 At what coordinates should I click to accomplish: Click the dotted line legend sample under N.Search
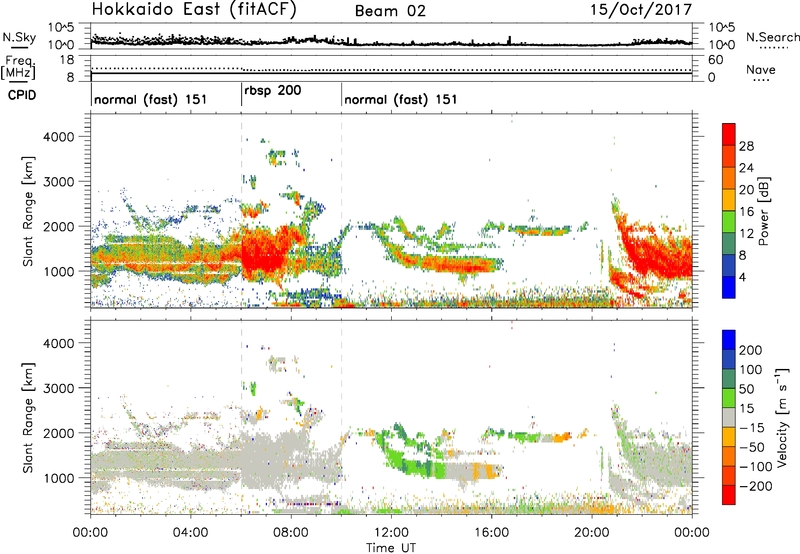[x=774, y=48]
